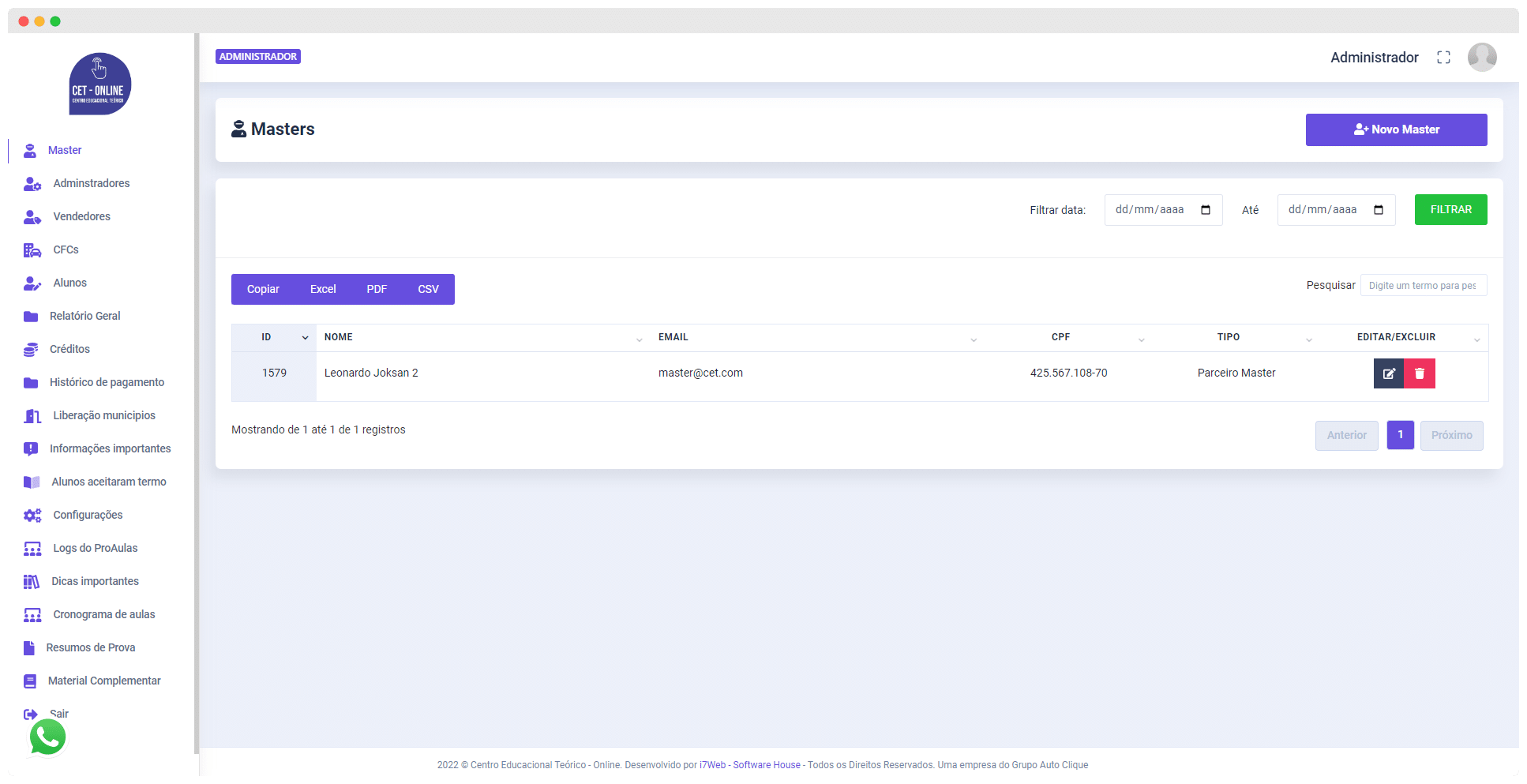Sort table by NOME column arrow
This screenshot has height=784, width=1527.
pyautogui.click(x=639, y=339)
